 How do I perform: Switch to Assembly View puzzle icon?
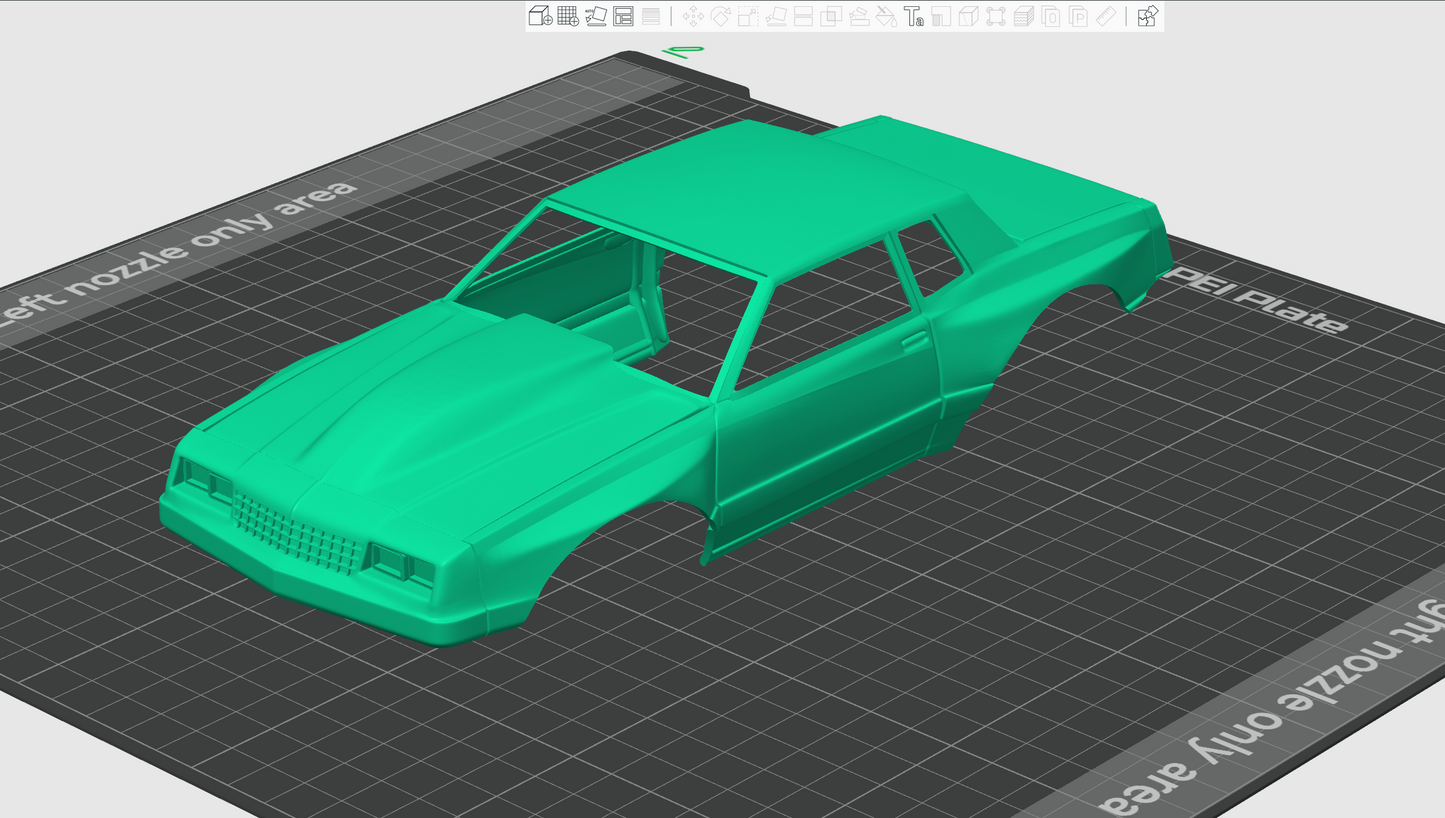[1147, 16]
